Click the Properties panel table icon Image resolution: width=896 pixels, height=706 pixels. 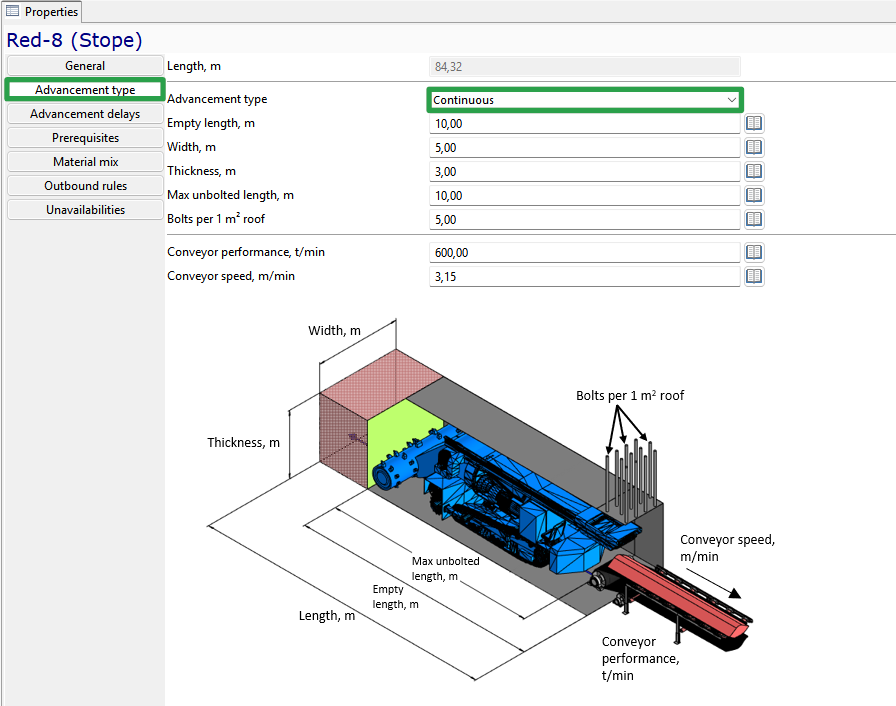pos(12,11)
